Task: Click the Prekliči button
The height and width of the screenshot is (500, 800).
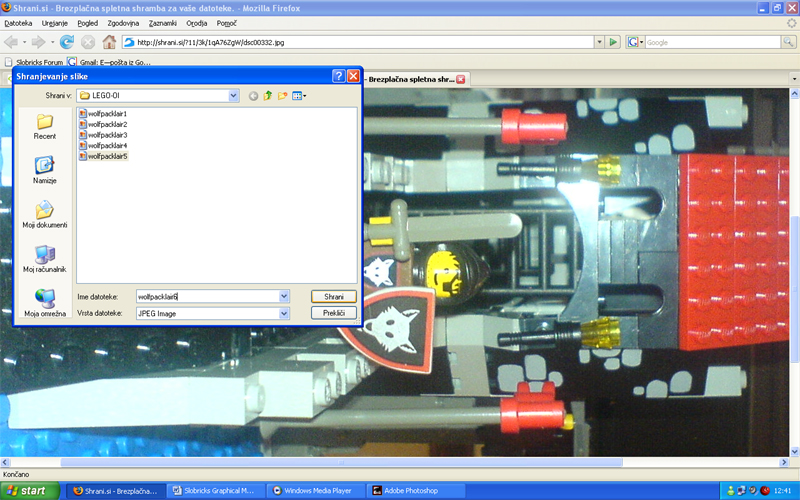Action: 334,313
